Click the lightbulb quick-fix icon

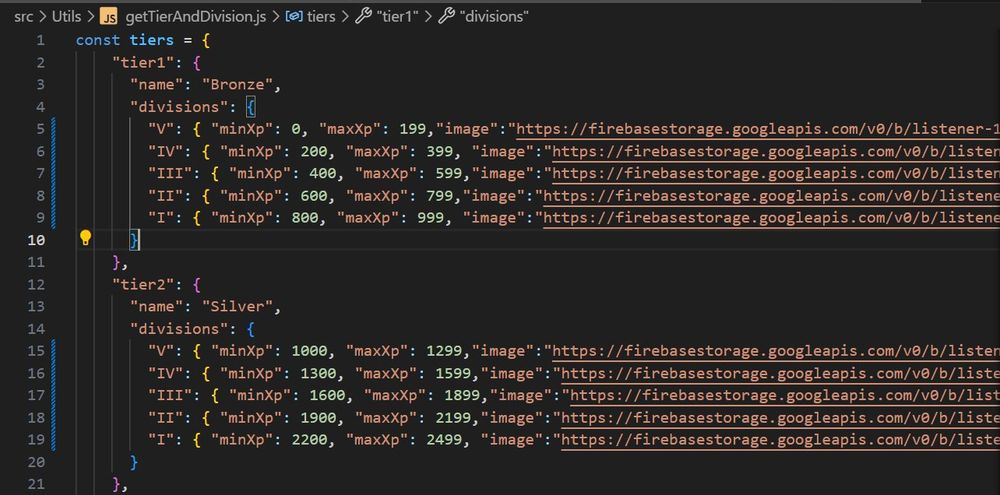85,239
